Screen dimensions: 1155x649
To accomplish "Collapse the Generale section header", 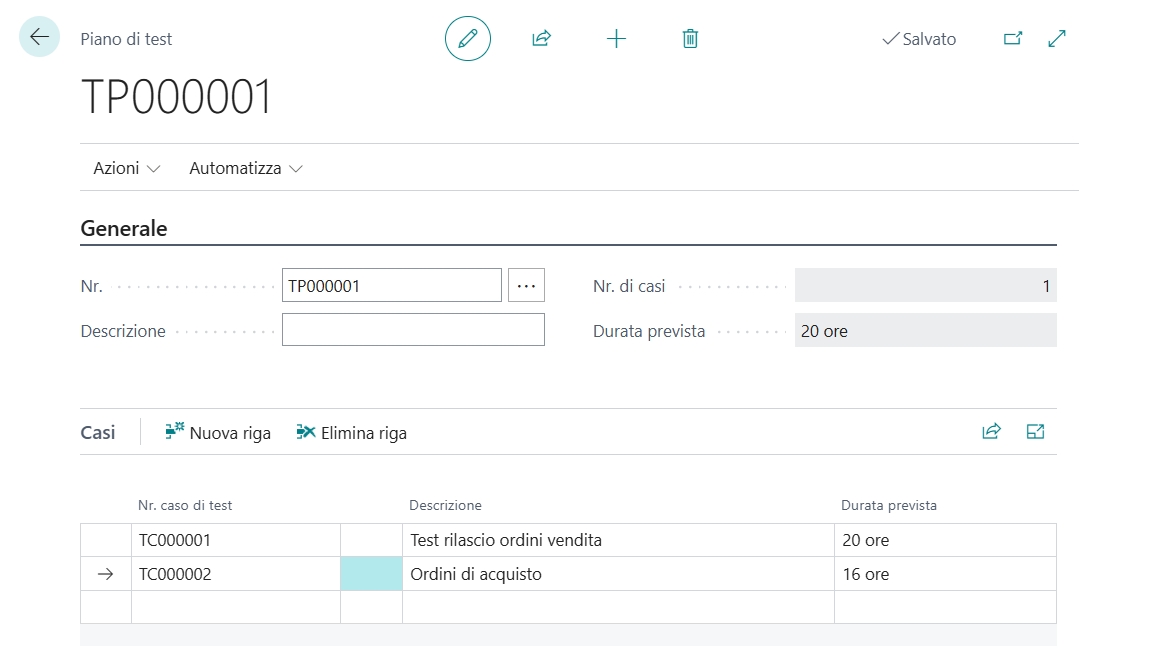I will (124, 228).
